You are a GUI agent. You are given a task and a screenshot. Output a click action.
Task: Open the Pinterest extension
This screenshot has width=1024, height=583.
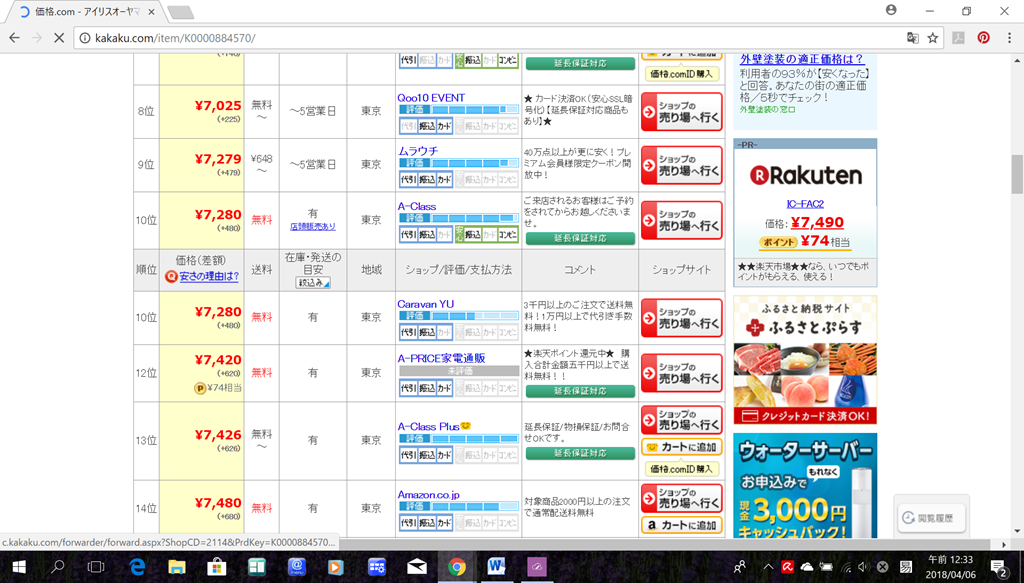pyautogui.click(x=984, y=38)
